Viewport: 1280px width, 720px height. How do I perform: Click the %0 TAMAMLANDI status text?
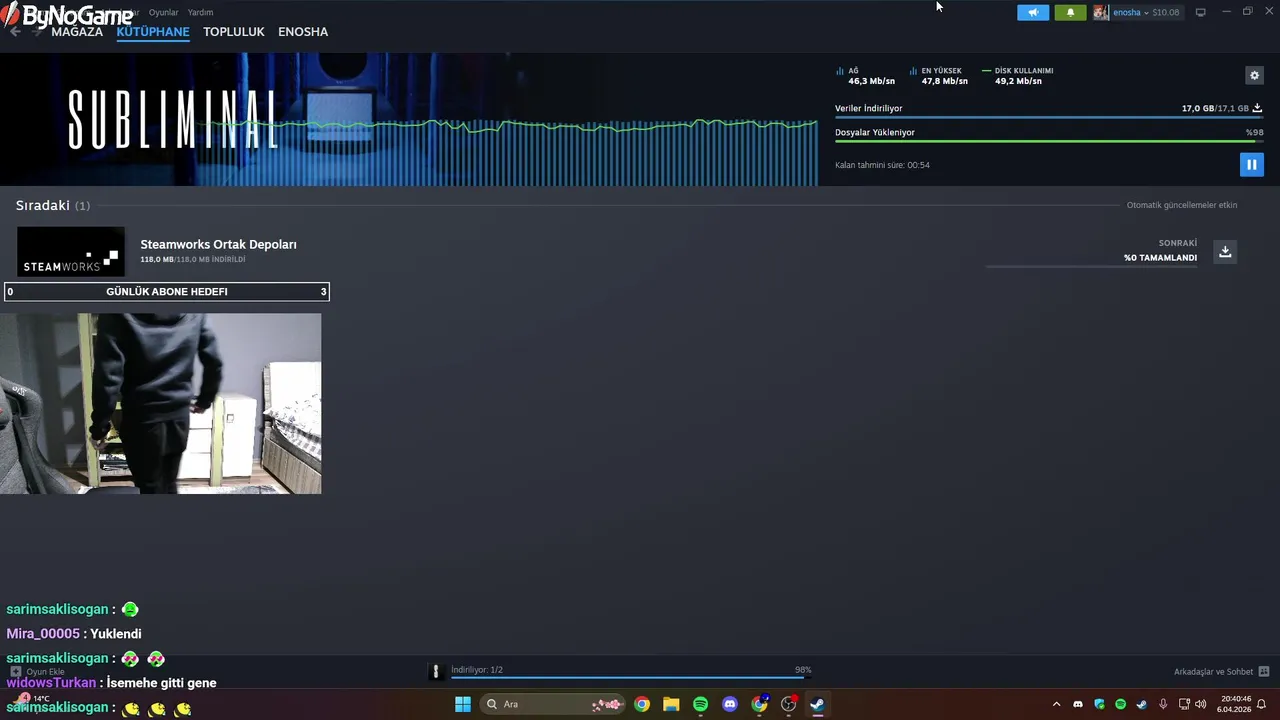coord(1160,258)
